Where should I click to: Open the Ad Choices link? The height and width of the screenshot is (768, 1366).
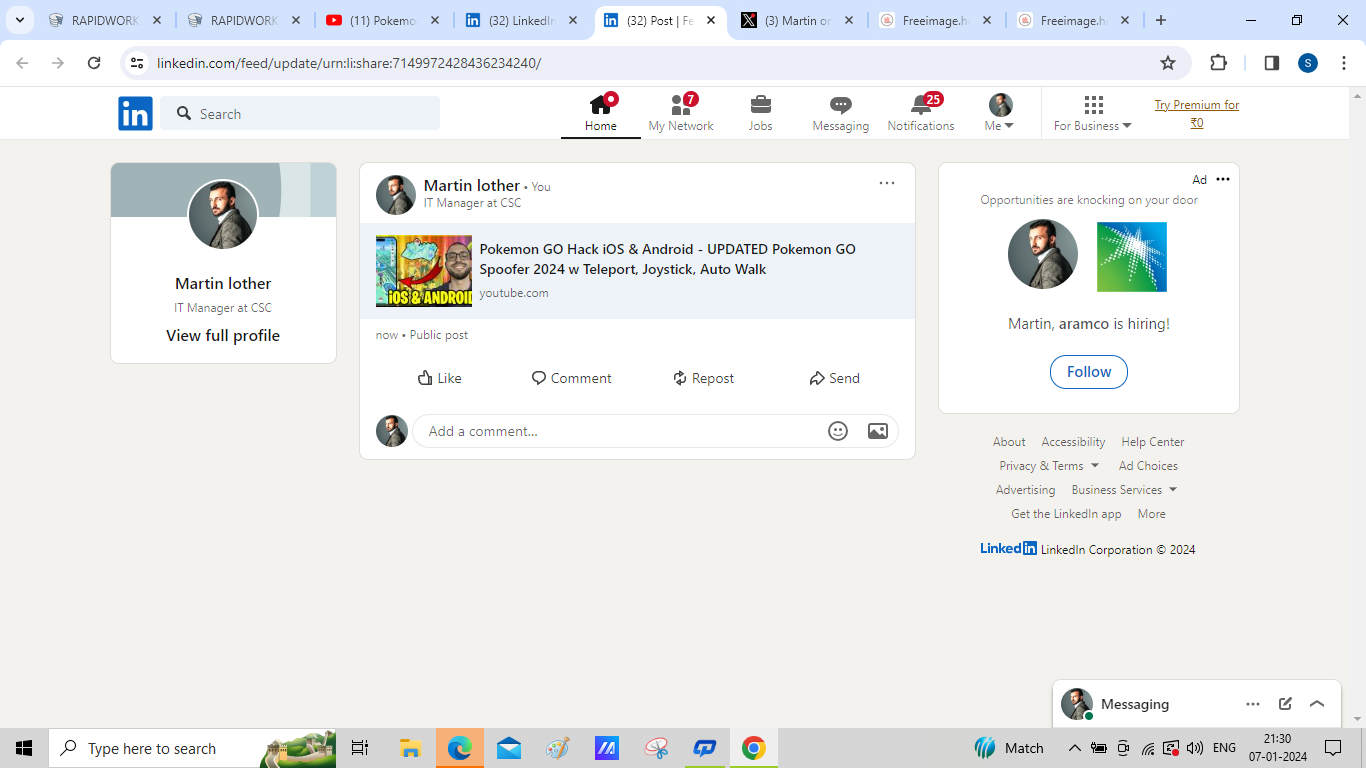pos(1148,465)
